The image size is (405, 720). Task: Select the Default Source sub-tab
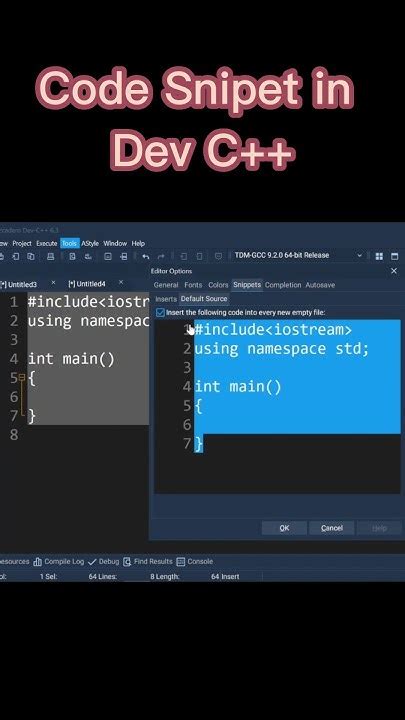[x=204, y=299]
